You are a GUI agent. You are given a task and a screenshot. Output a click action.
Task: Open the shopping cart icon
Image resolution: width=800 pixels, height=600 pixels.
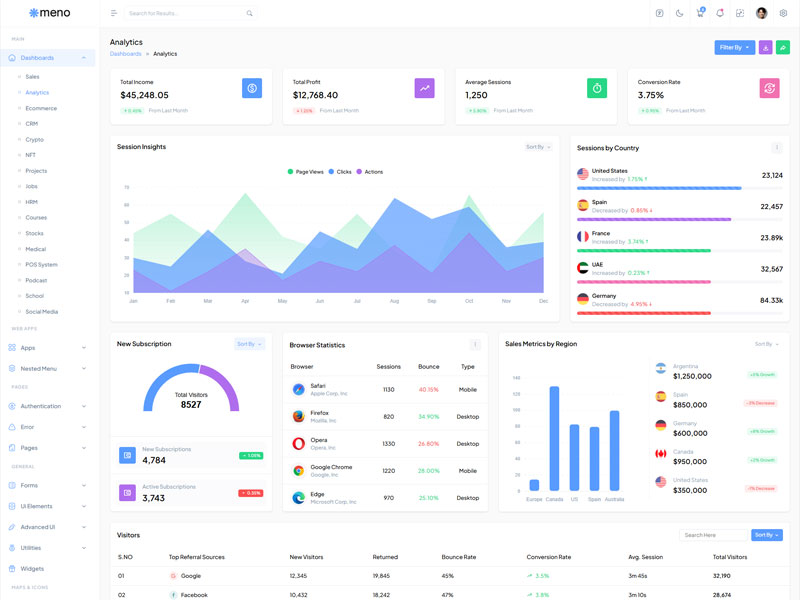tap(700, 13)
